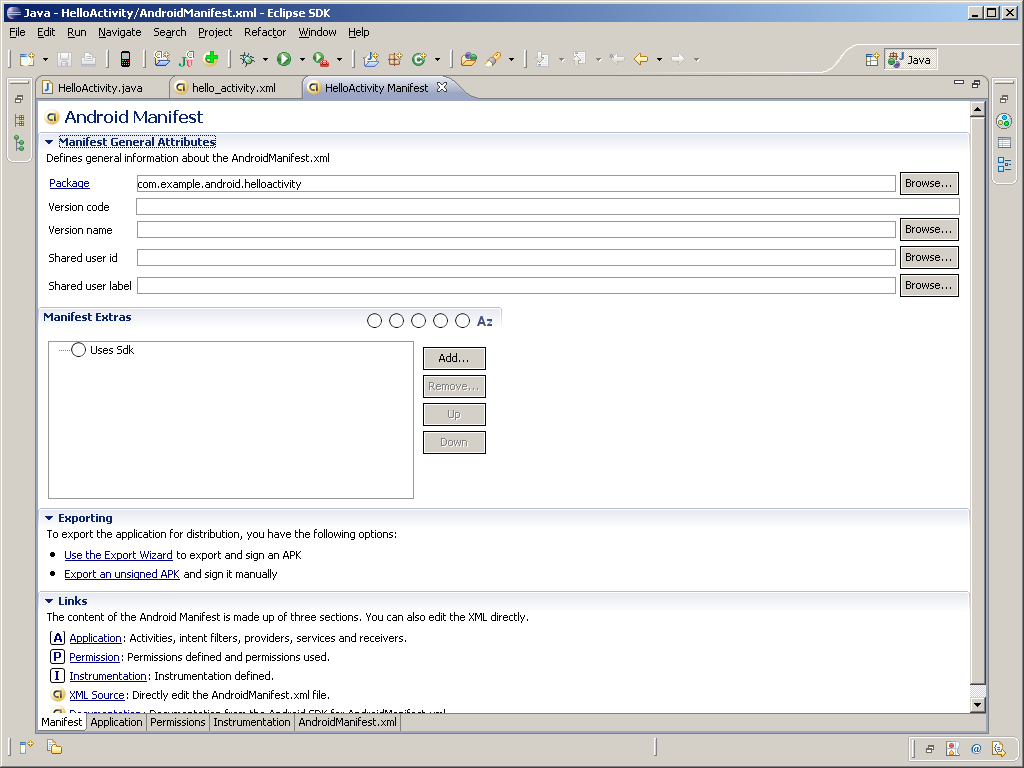
Task: Toggle alphabetical Az sorting in Manifest Extras
Action: 485,321
